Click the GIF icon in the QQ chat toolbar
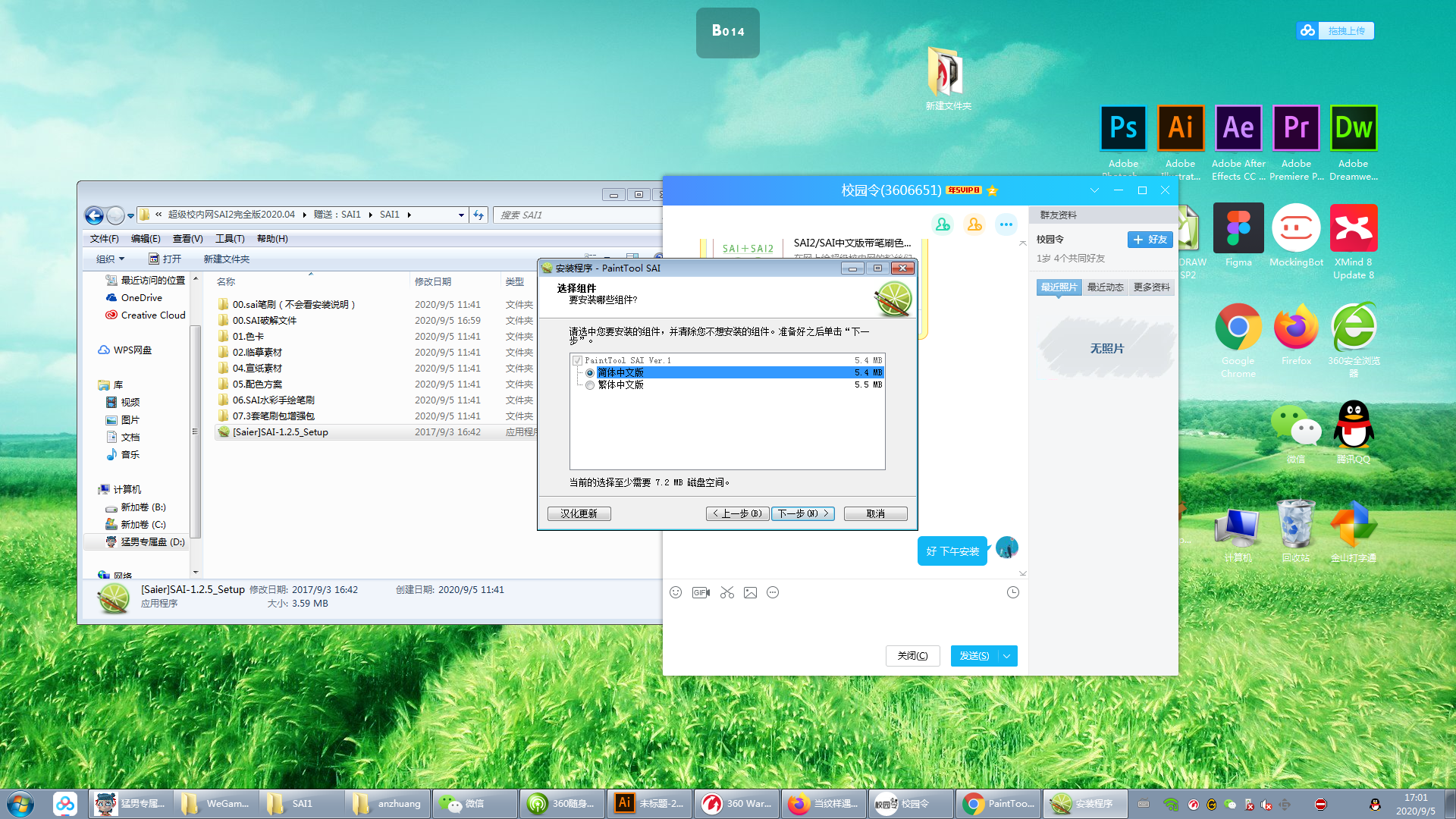The height and width of the screenshot is (819, 1456). (701, 592)
